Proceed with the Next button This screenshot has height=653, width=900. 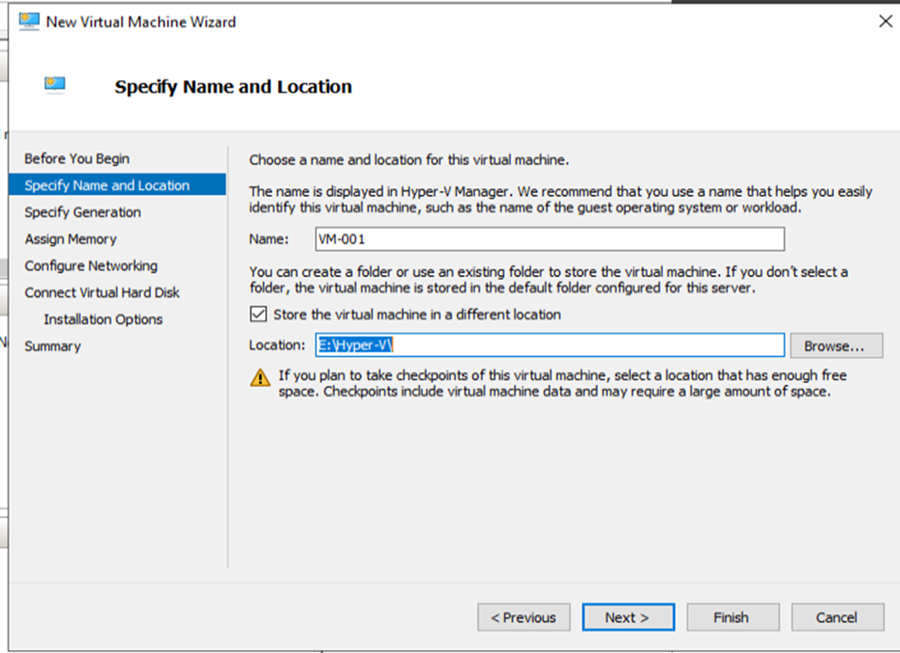pos(628,617)
